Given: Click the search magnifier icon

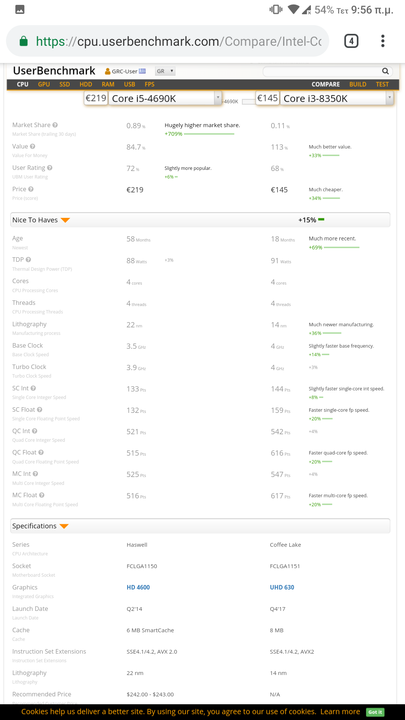Looking at the screenshot, I should click(385, 71).
